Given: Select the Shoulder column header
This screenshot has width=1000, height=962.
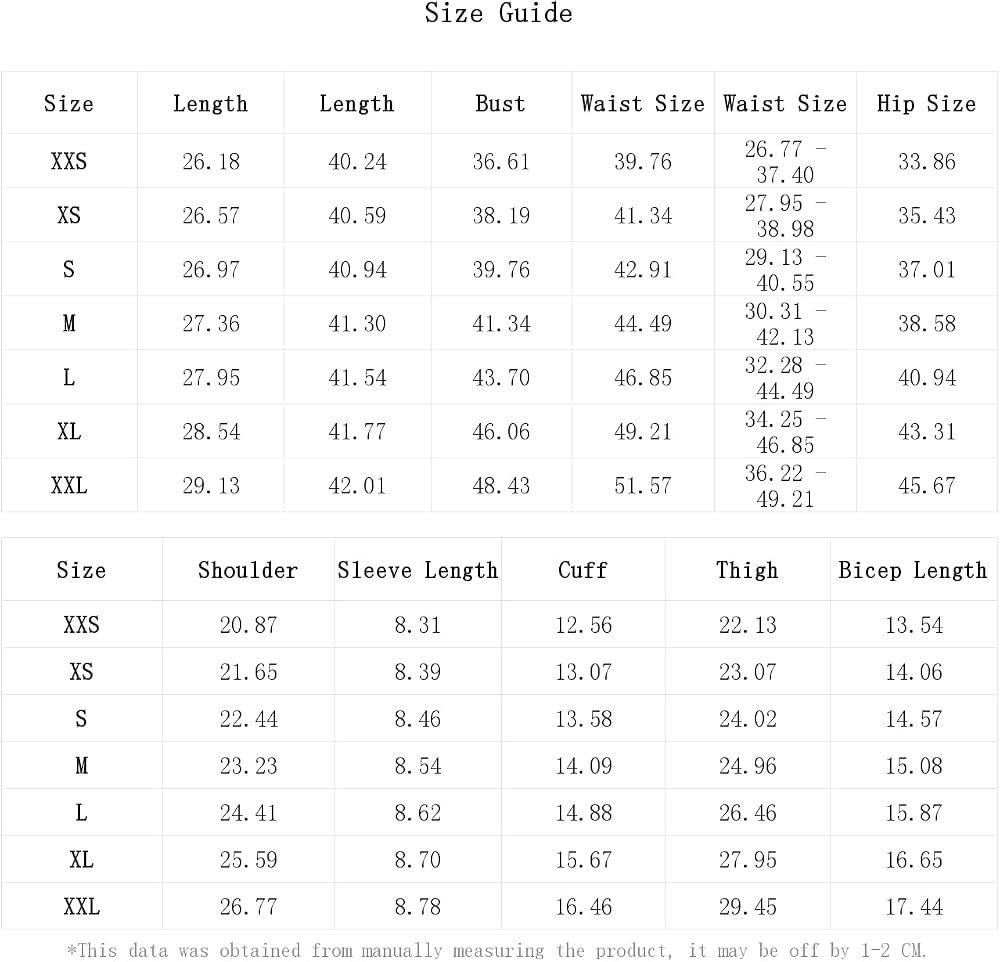Looking at the screenshot, I should click(248, 570).
